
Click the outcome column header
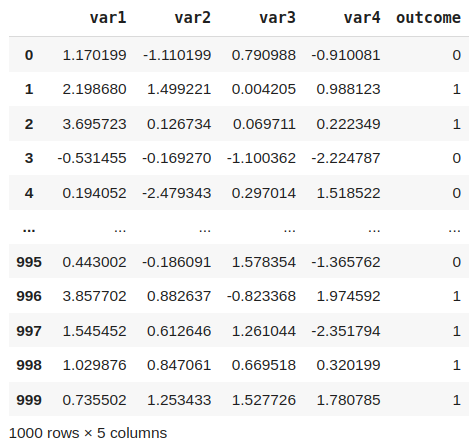click(x=428, y=17)
